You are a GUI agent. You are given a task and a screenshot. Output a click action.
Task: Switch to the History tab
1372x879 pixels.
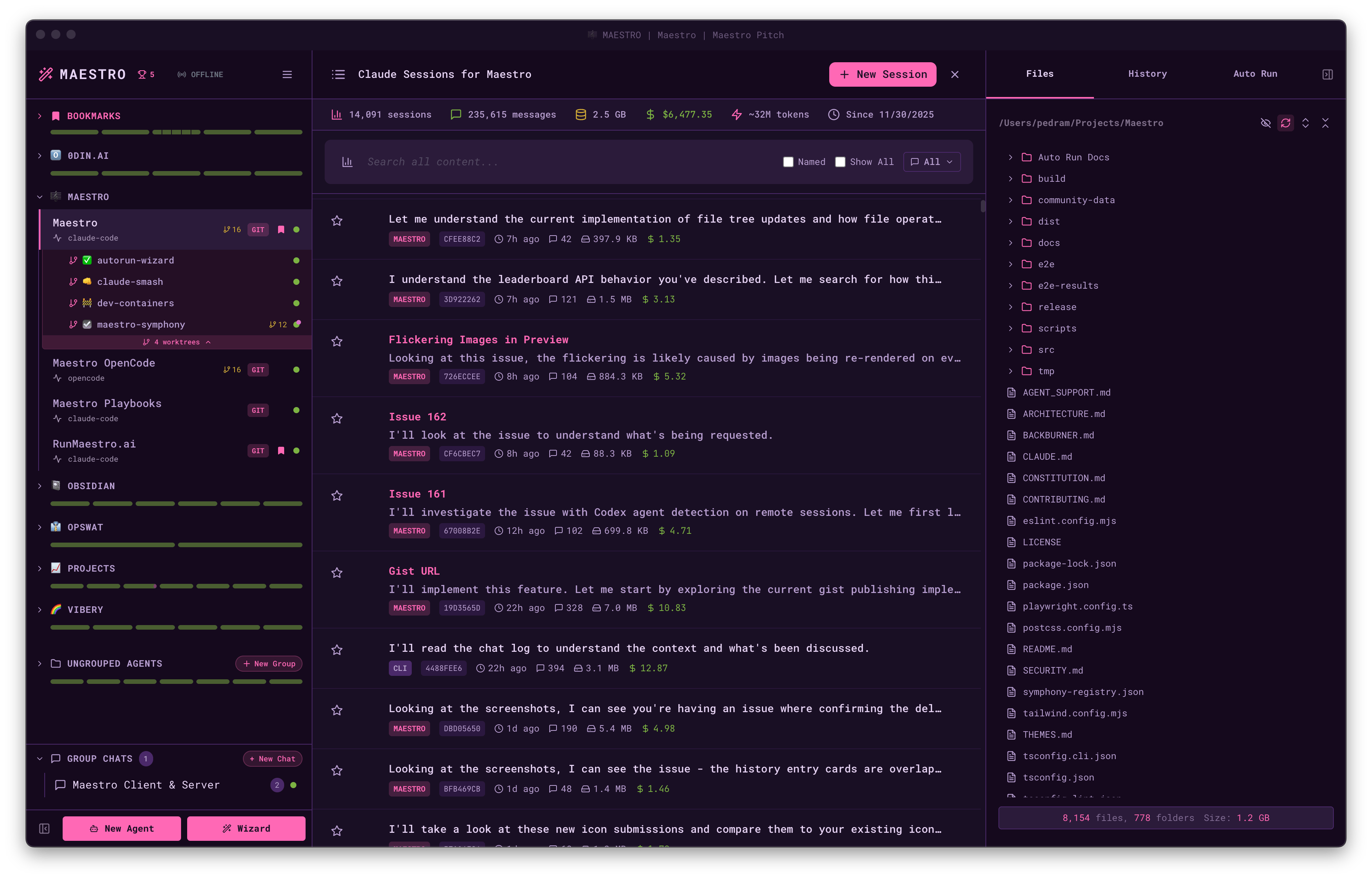click(1147, 74)
